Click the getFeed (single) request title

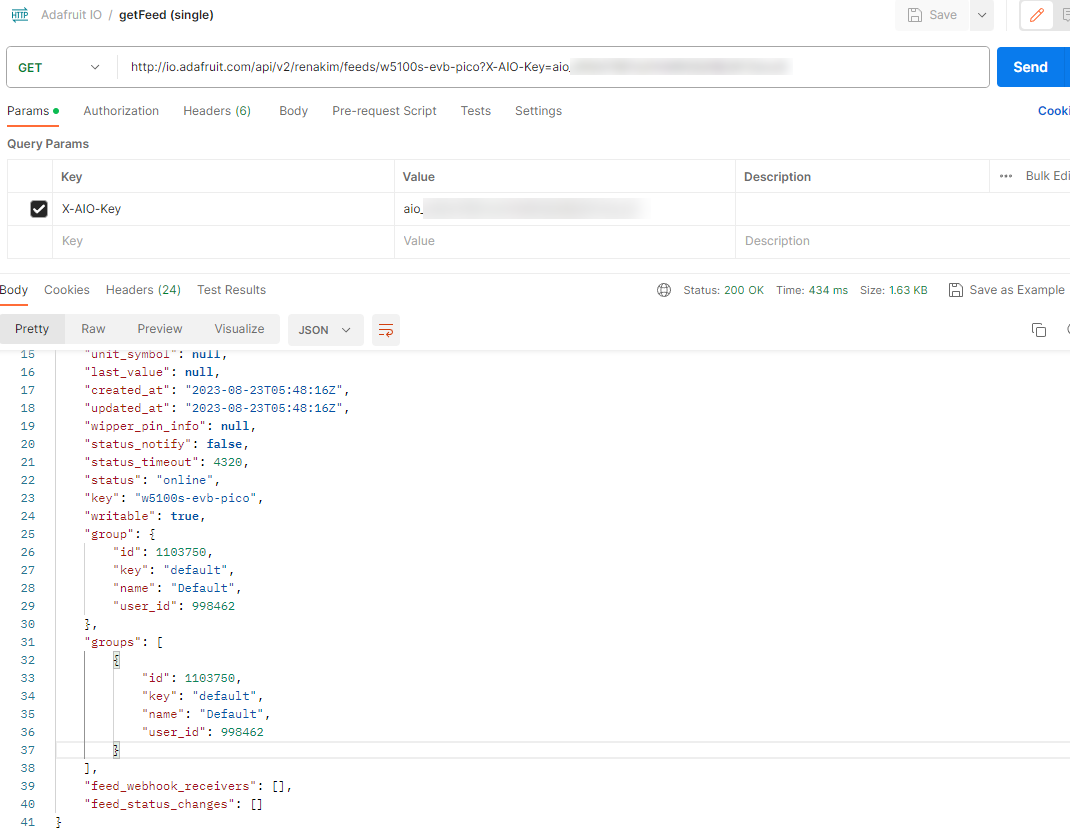point(167,15)
